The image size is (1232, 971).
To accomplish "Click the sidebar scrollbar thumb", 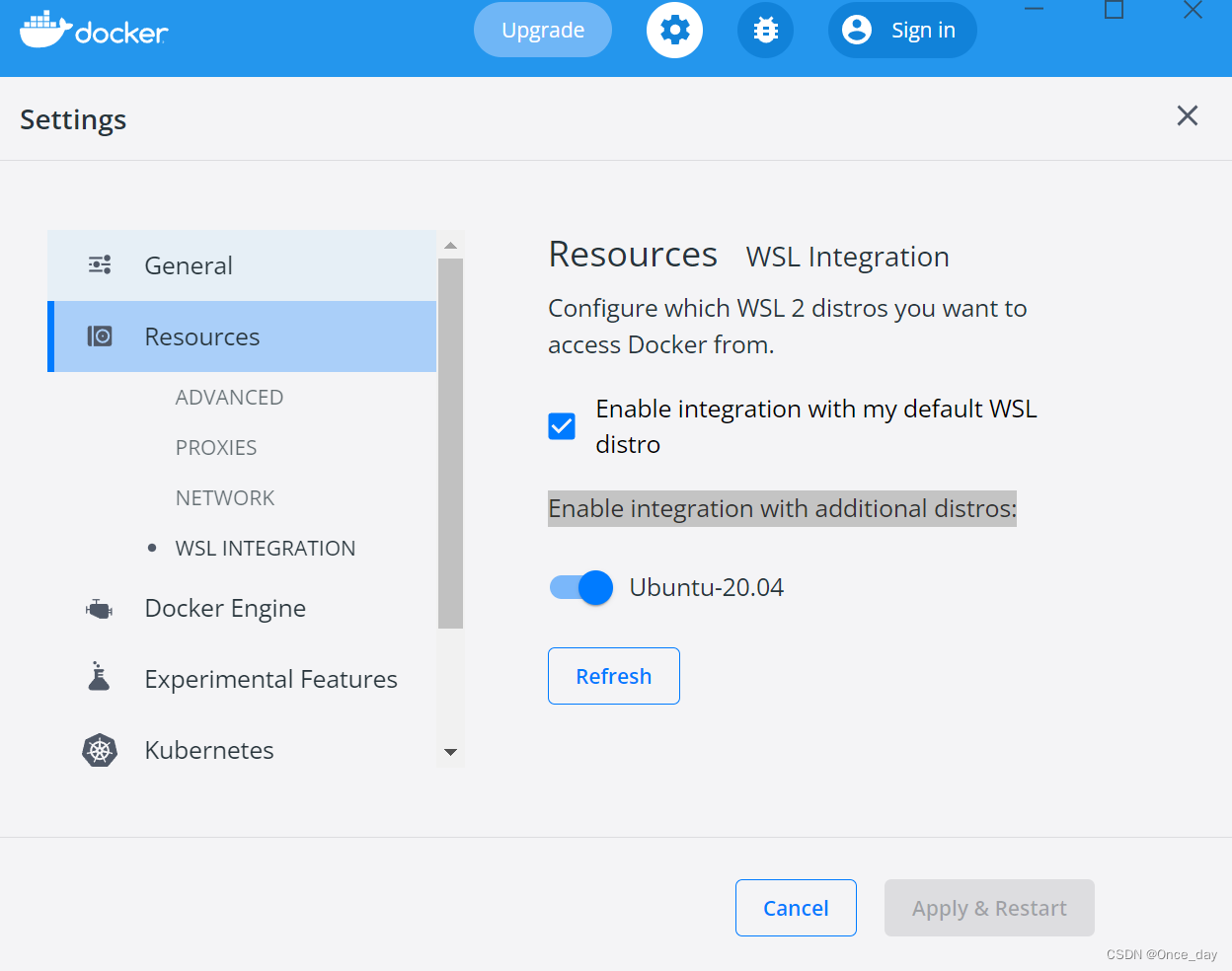I will click(451, 443).
